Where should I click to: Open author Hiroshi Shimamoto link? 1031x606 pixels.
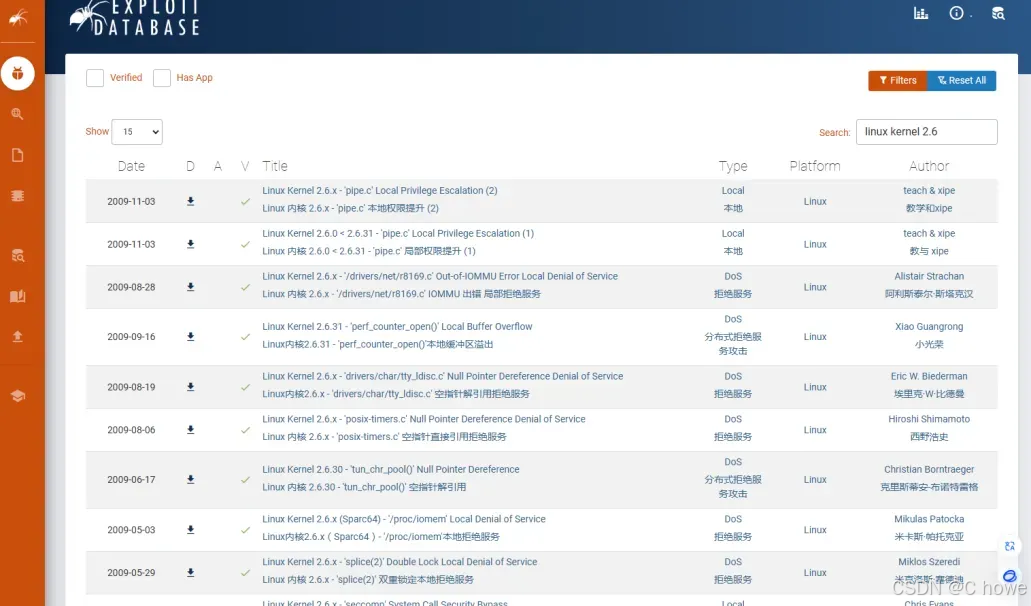click(928, 419)
